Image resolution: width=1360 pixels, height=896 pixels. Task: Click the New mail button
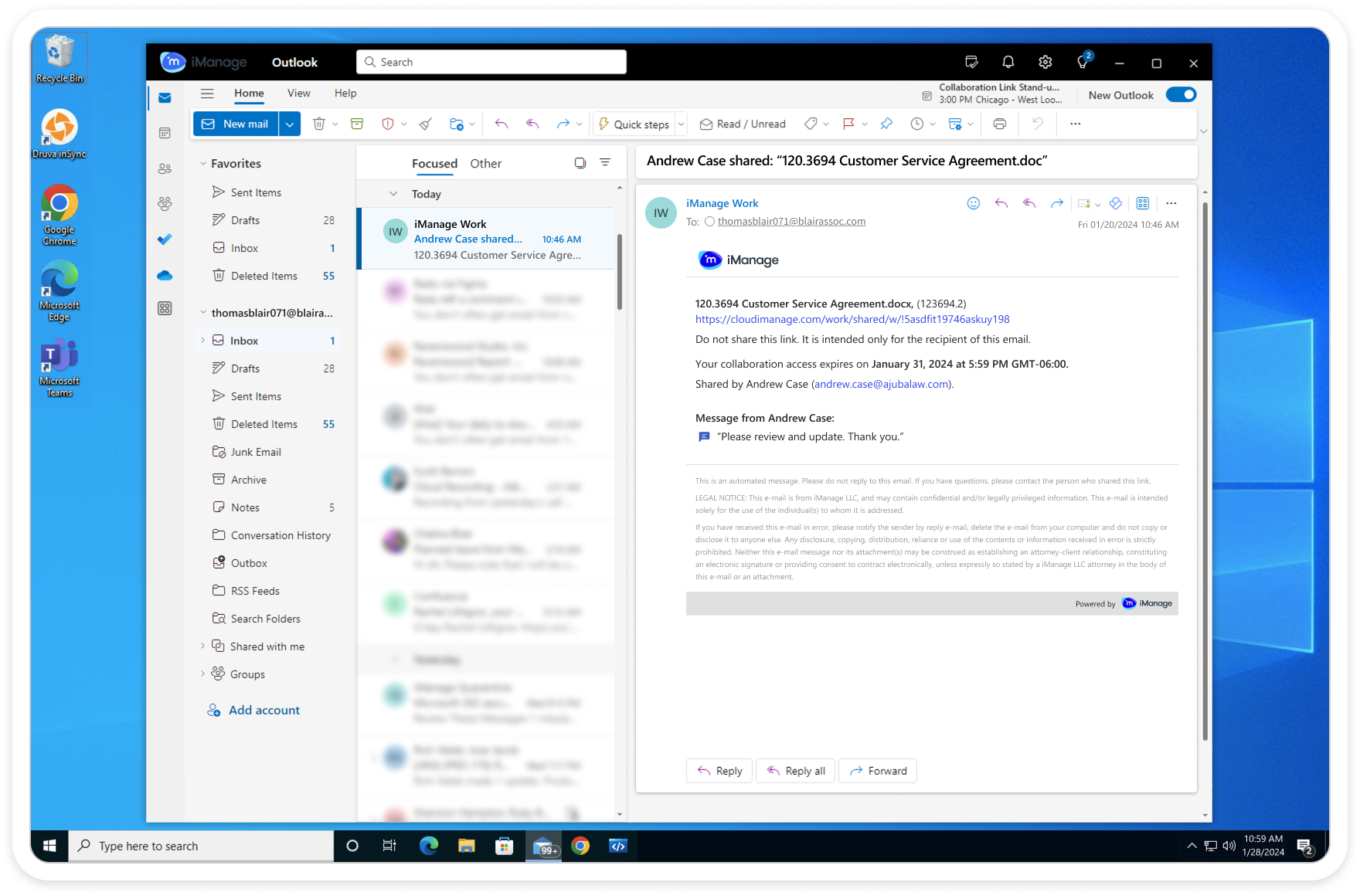[x=236, y=124]
